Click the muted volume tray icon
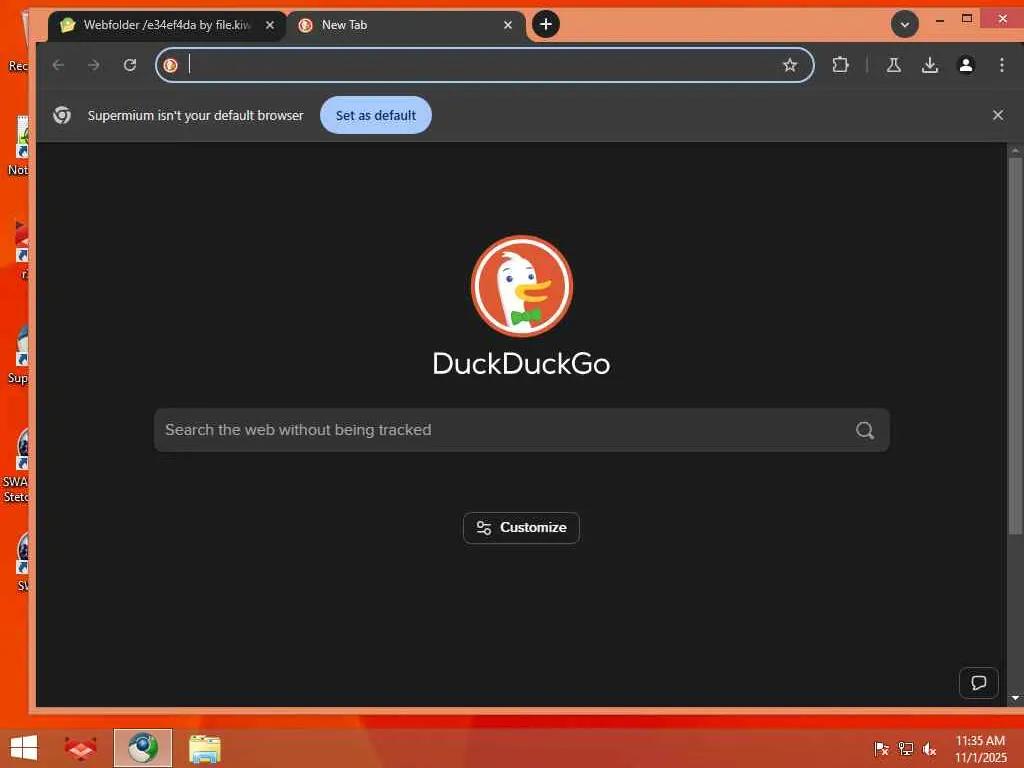The image size is (1024, 768). (929, 748)
